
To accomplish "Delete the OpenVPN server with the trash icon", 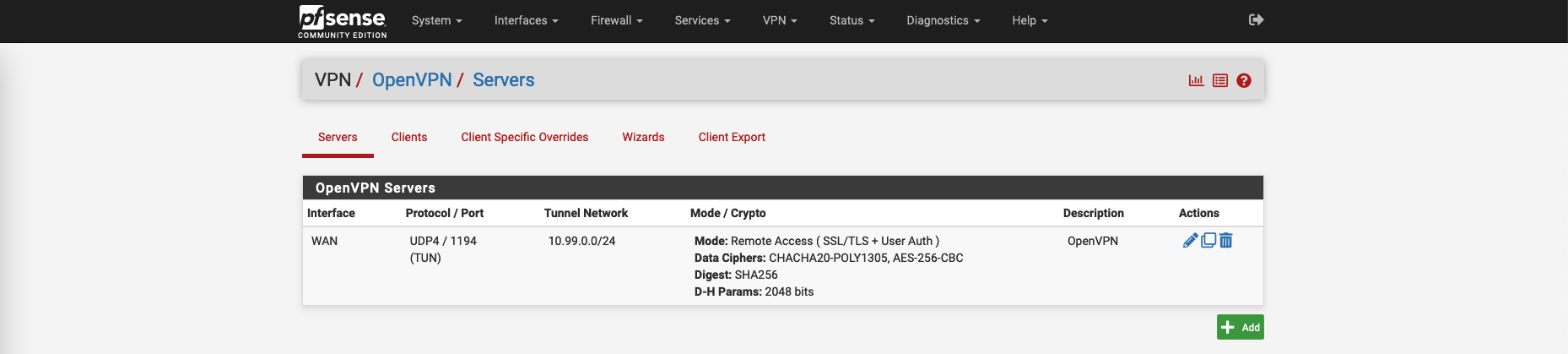I will coord(1226,241).
